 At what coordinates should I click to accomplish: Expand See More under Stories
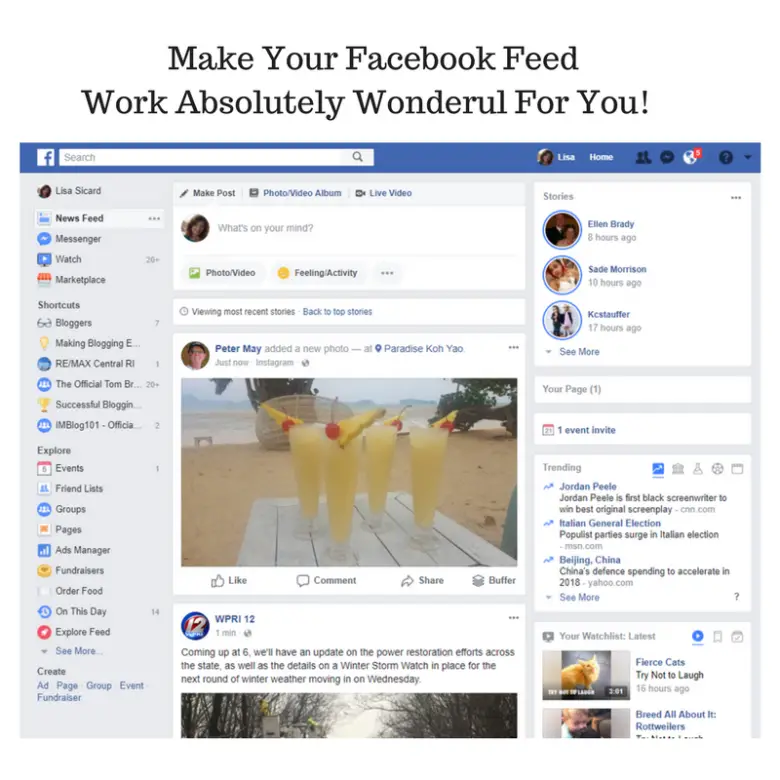click(579, 352)
